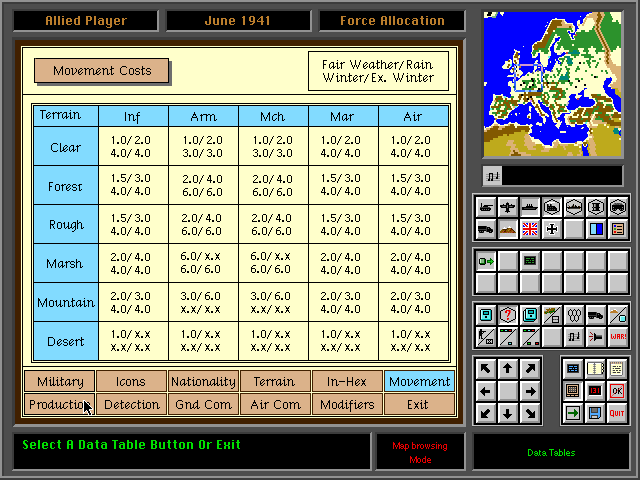Click the center button of the arrow pad

click(x=508, y=391)
